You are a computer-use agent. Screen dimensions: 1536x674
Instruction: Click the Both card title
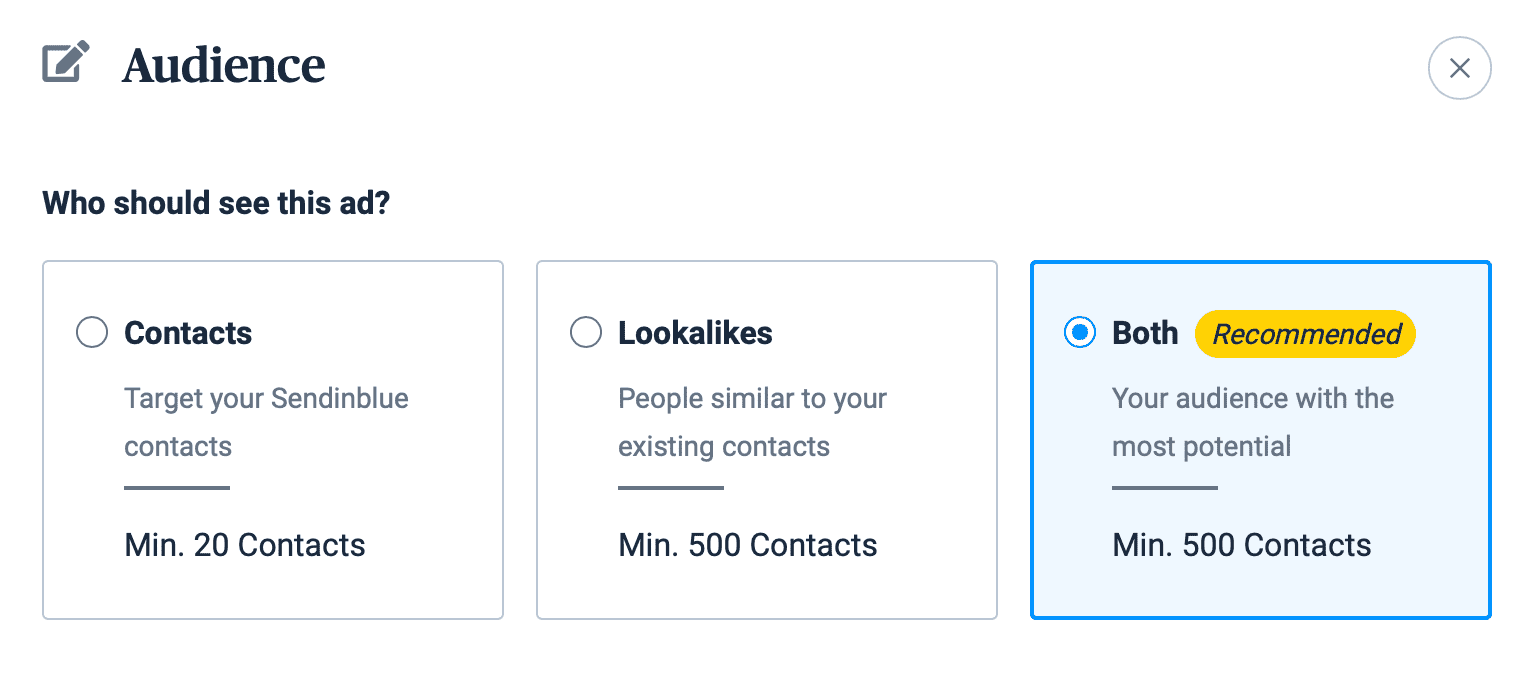pyautogui.click(x=1144, y=333)
